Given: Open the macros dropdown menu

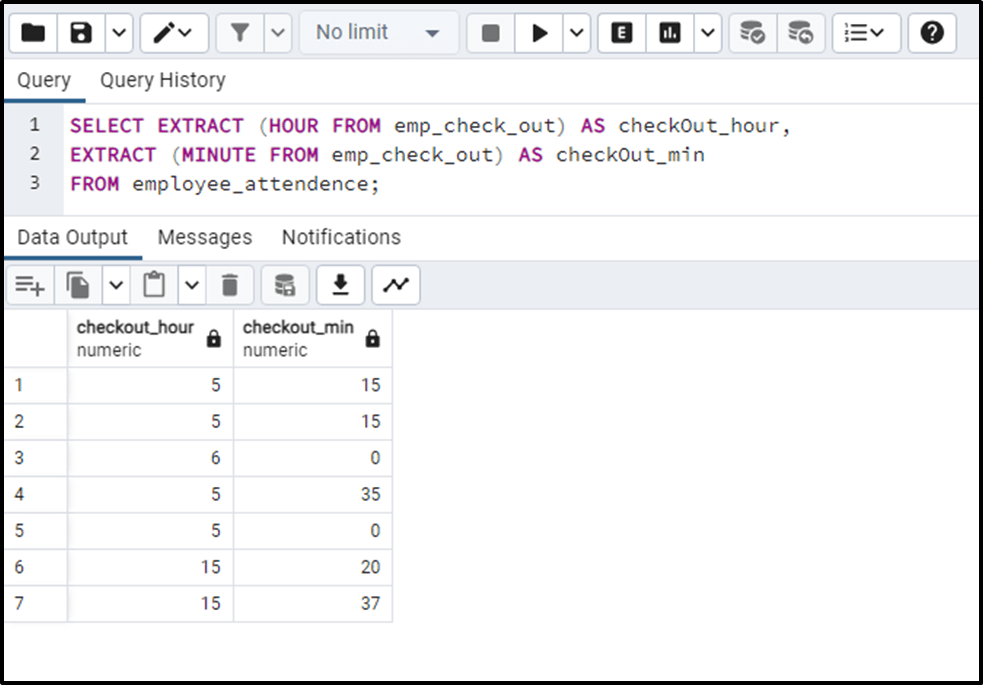Looking at the screenshot, I should click(x=862, y=32).
